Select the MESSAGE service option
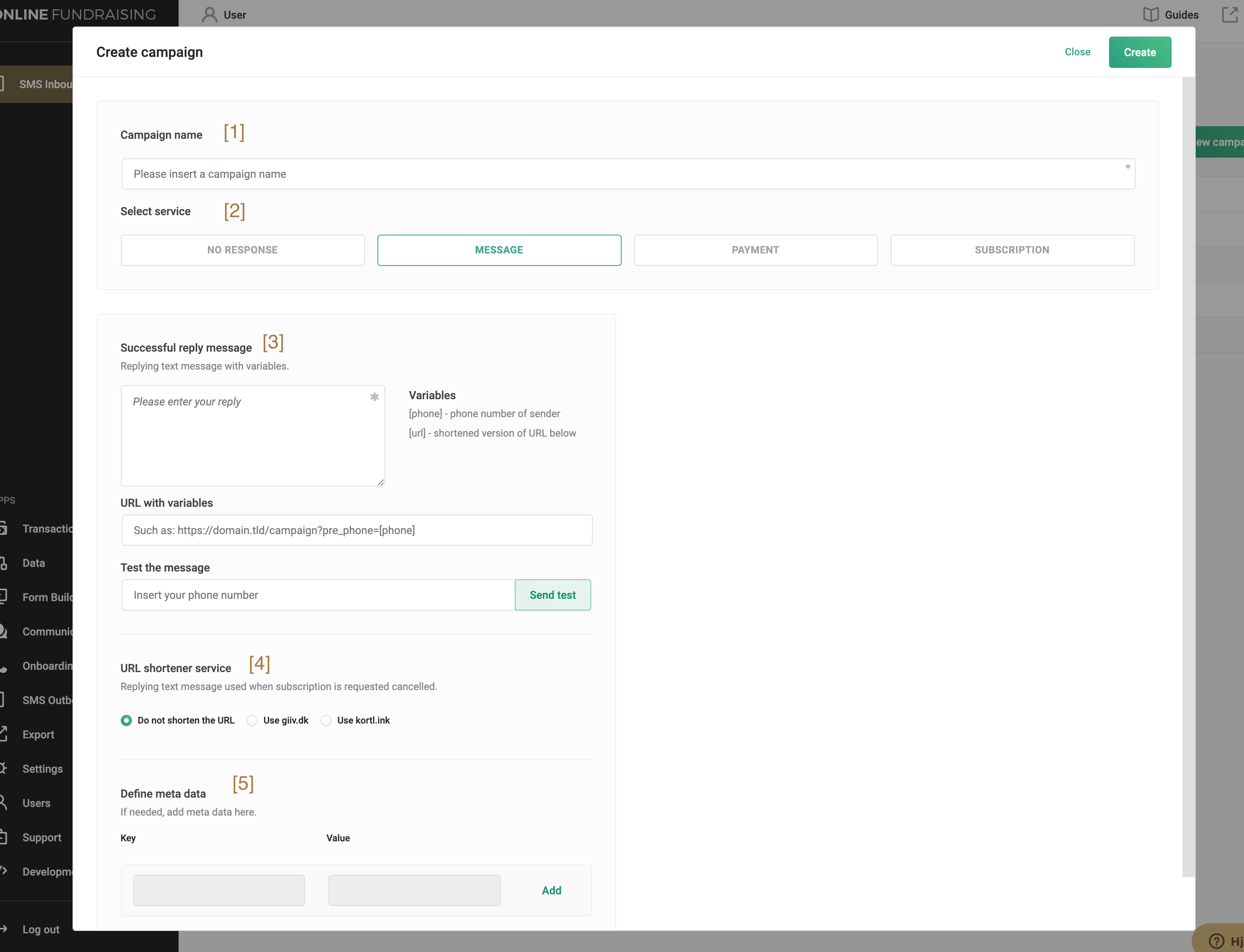This screenshot has height=952, width=1244. [x=499, y=250]
